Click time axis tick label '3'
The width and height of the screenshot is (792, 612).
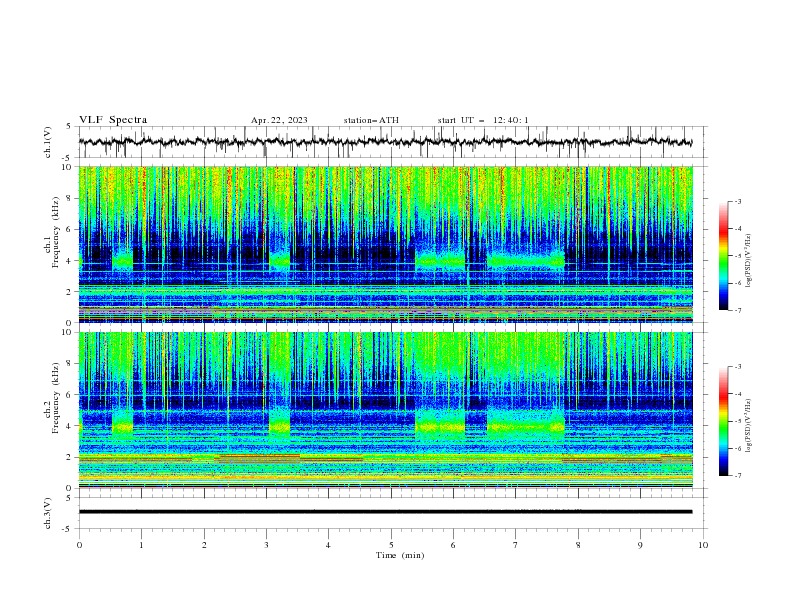[266, 545]
